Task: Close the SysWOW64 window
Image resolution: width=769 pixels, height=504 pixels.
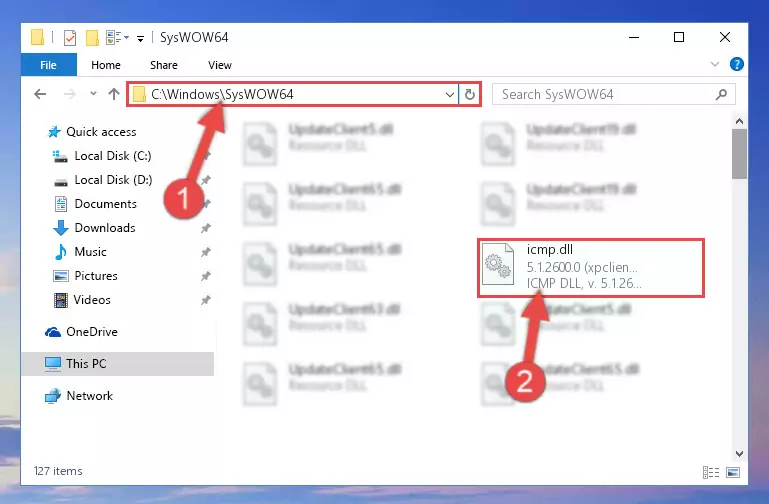Action: [x=724, y=37]
